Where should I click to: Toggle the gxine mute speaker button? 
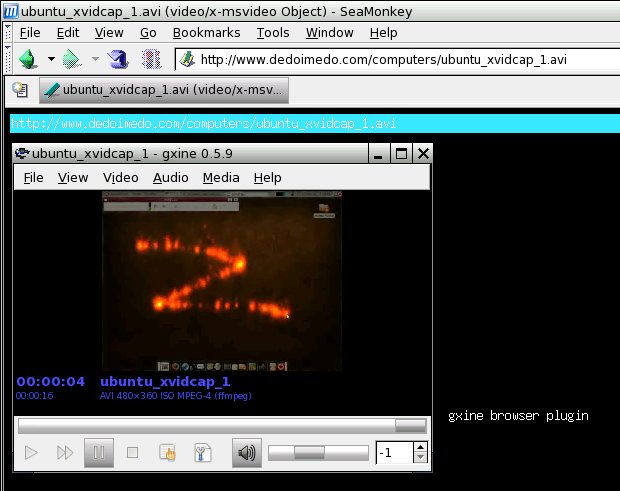pos(247,453)
